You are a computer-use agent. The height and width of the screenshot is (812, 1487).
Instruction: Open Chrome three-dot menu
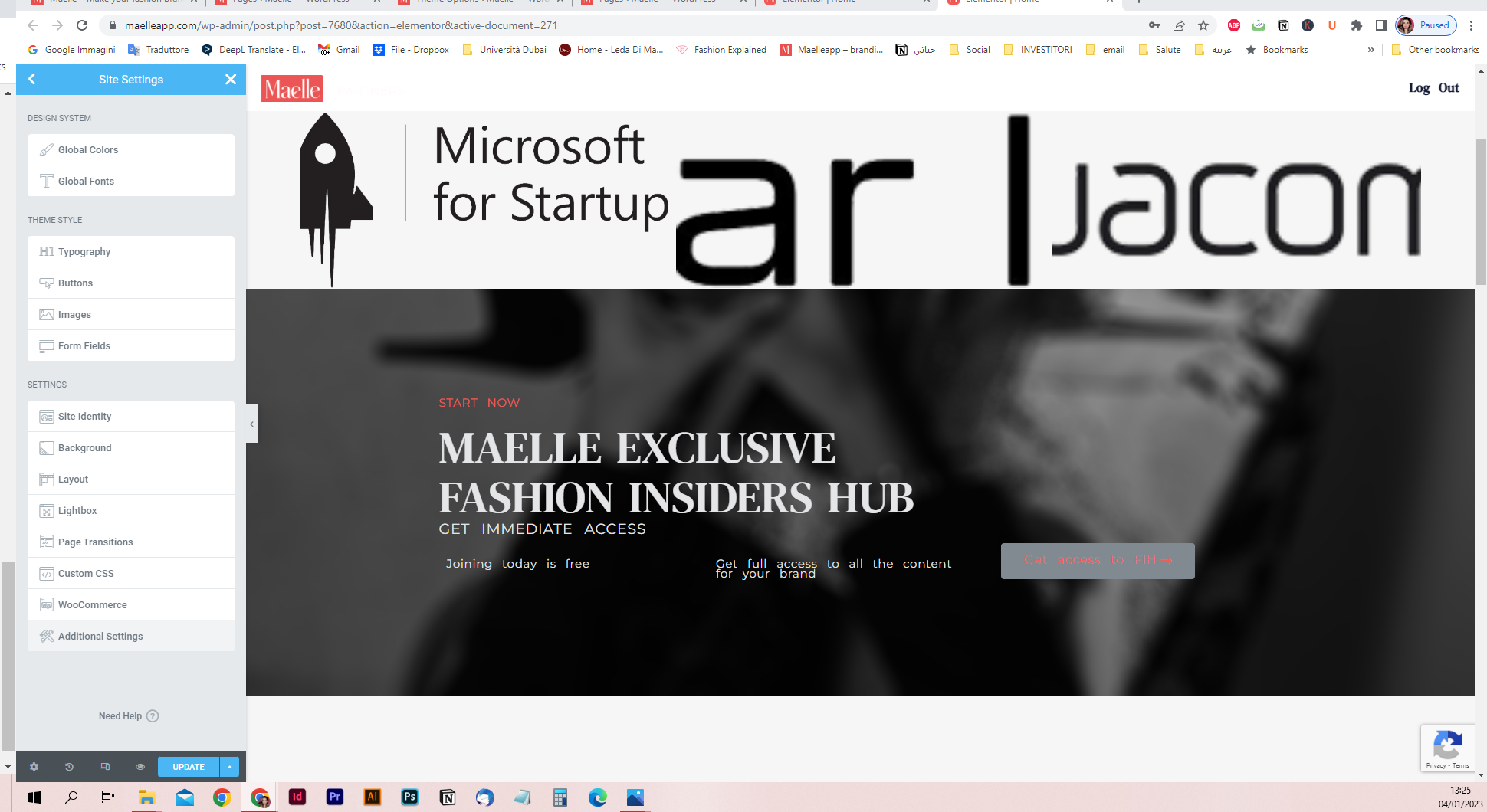tap(1471, 25)
